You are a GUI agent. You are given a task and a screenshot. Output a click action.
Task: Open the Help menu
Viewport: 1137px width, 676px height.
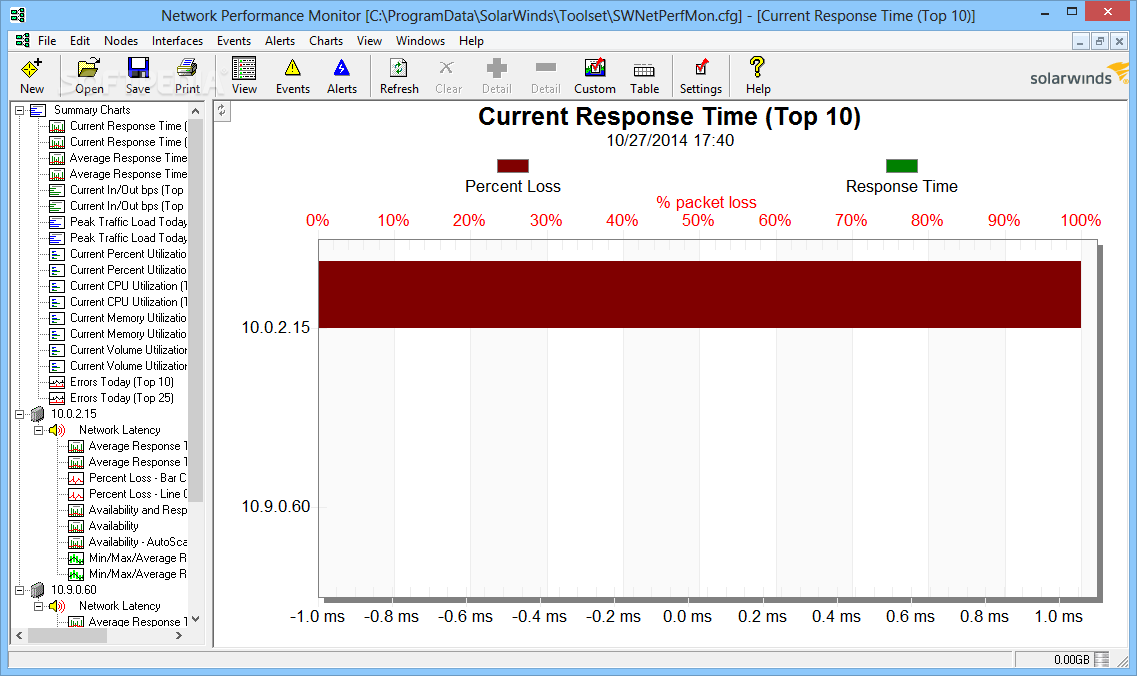tap(471, 41)
